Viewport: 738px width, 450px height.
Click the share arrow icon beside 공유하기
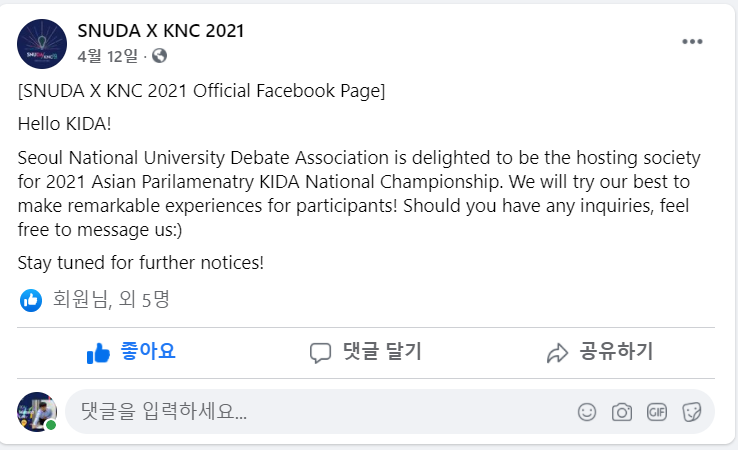557,353
